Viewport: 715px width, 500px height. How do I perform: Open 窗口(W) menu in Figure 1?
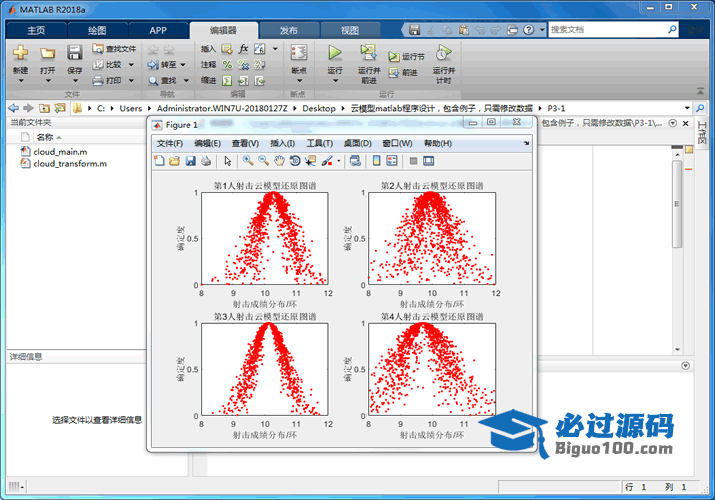click(397, 144)
